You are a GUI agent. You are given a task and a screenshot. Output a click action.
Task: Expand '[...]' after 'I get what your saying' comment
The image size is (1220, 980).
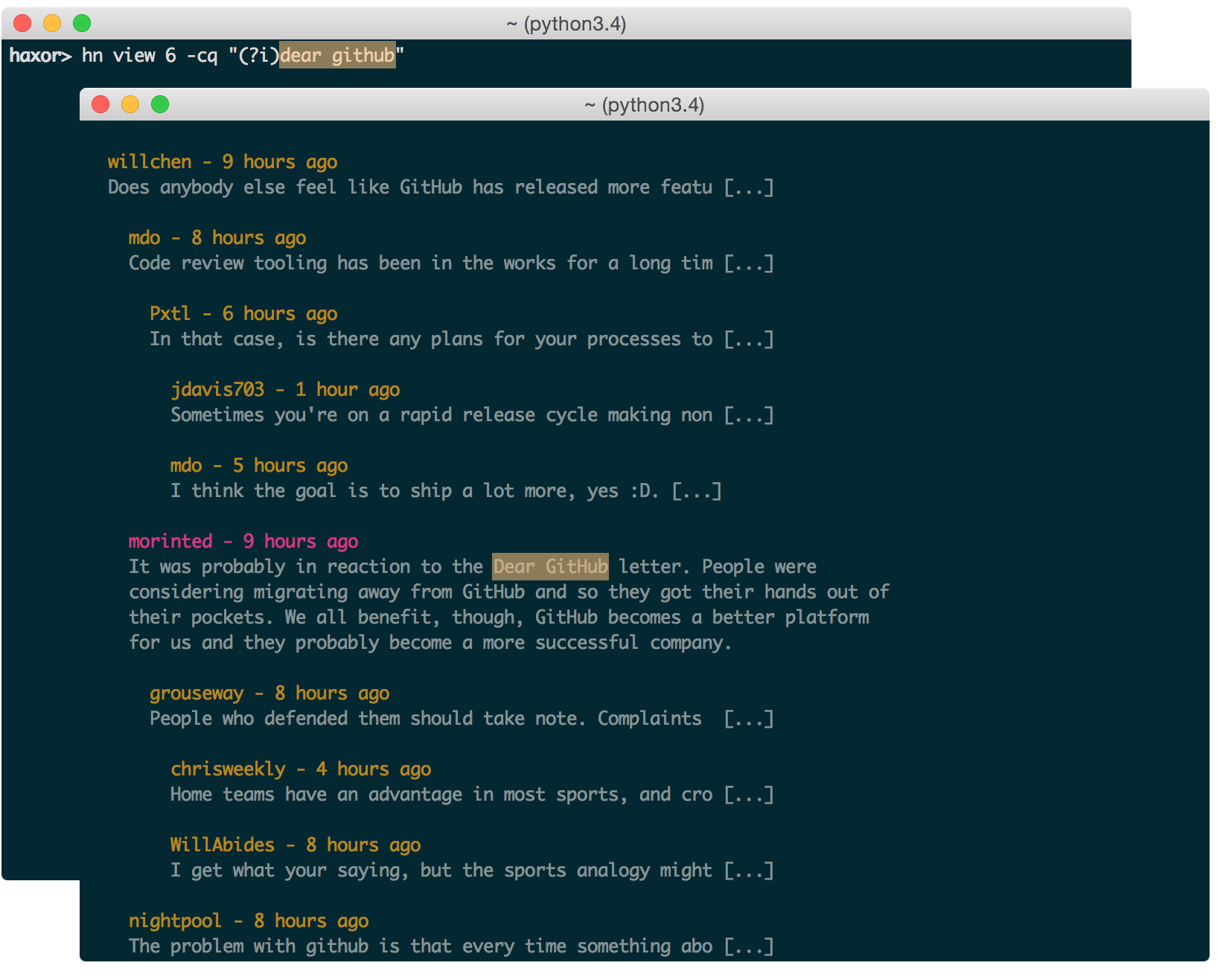[749, 871]
